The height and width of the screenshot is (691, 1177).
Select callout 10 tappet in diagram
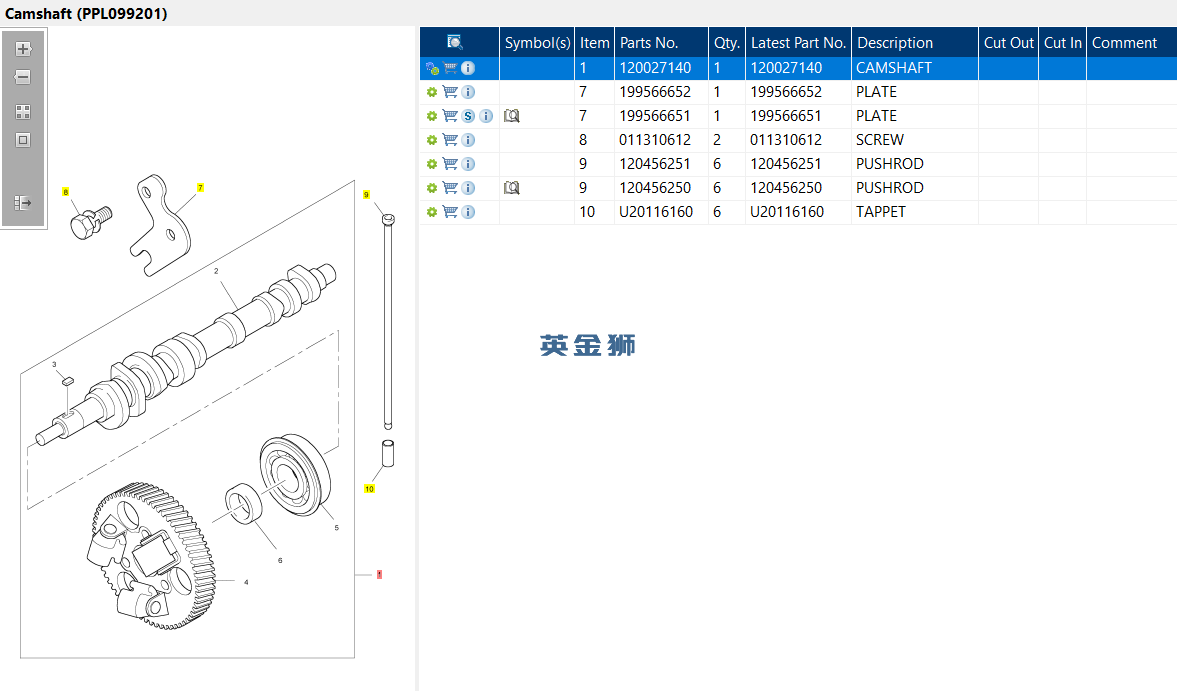point(369,489)
